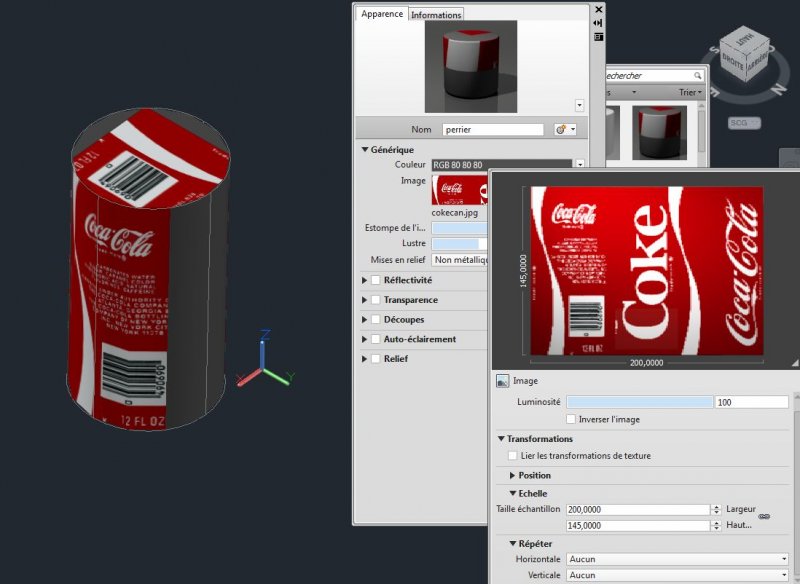The height and width of the screenshot is (584, 800).
Task: Open the Mises en relief dropdown
Action: (x=460, y=260)
